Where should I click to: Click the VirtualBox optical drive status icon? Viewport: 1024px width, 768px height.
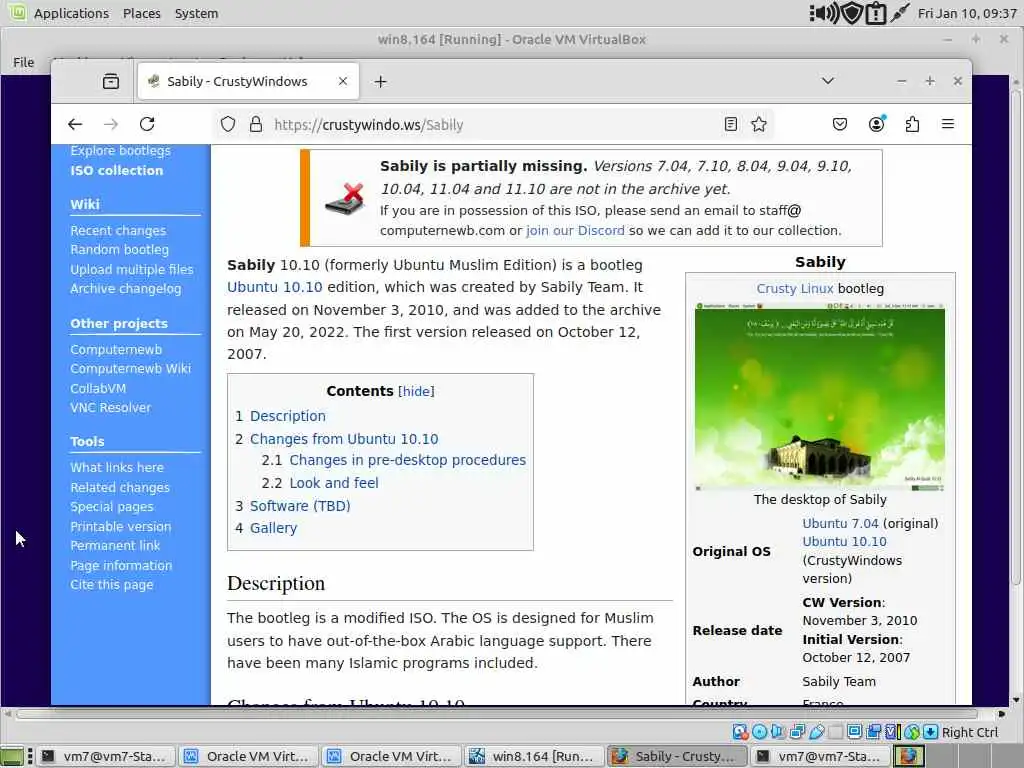coord(760,732)
